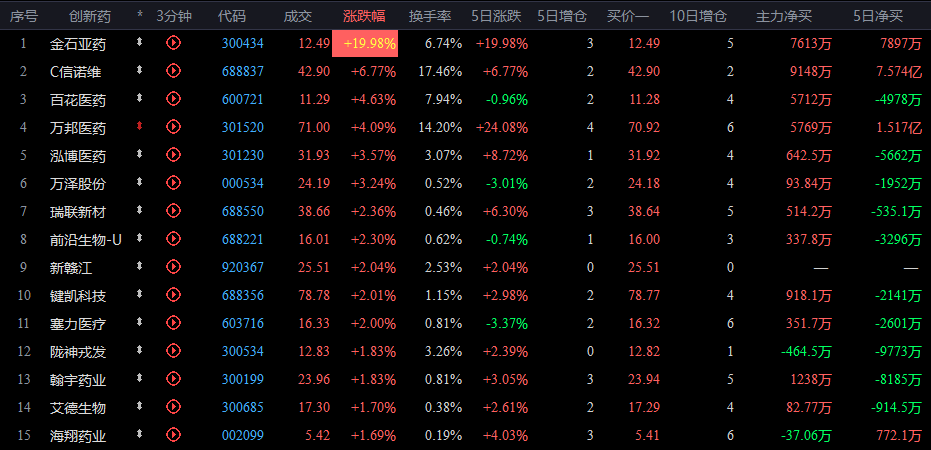Click the marker icon beside 新赣江
Viewport: 931px width, 450px height.
(x=140, y=267)
